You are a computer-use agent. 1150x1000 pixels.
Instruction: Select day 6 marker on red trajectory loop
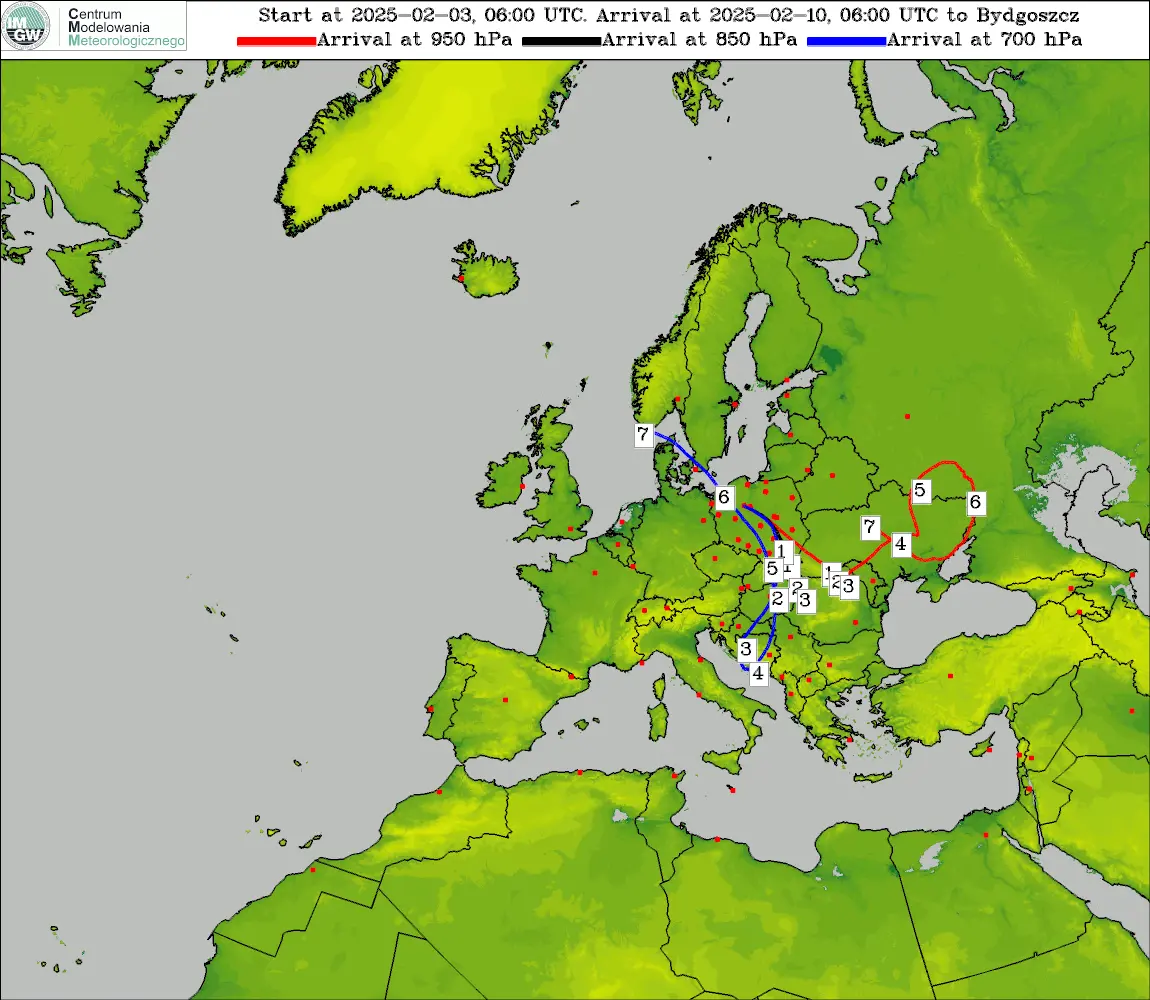tap(975, 503)
